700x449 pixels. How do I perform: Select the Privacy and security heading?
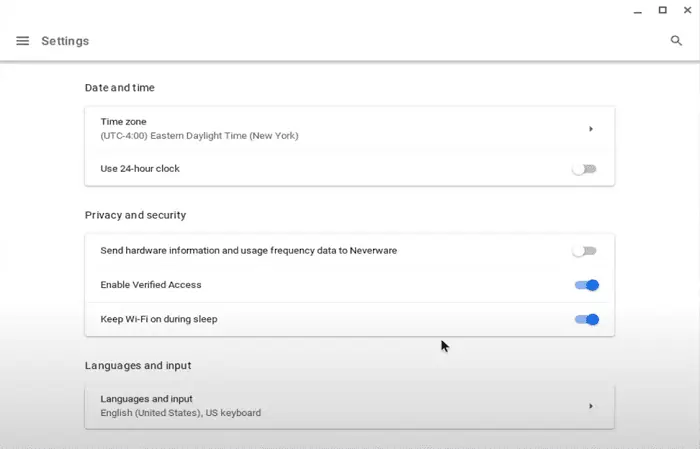click(x=135, y=215)
